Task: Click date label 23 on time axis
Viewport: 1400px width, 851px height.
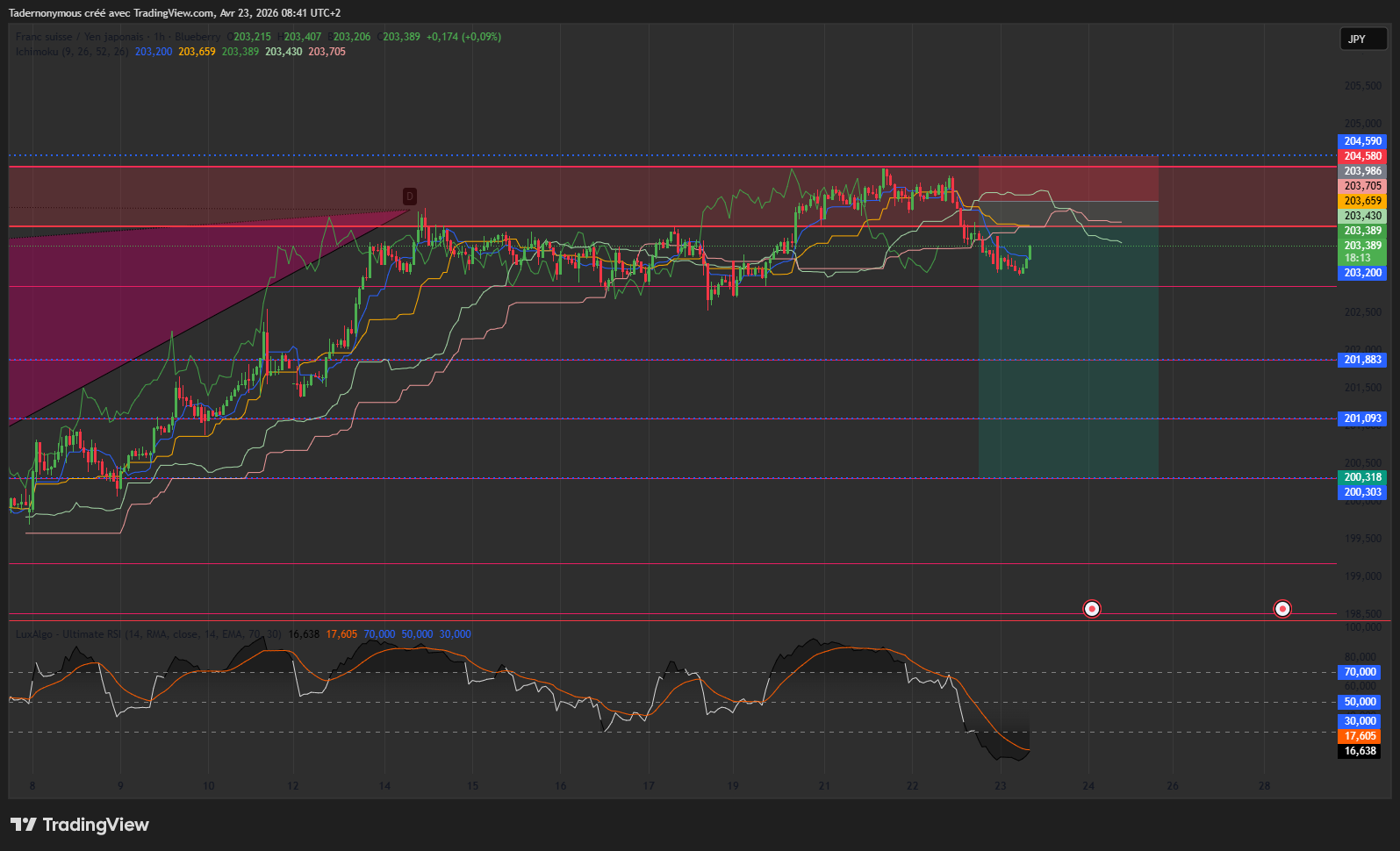Action: click(x=1001, y=786)
